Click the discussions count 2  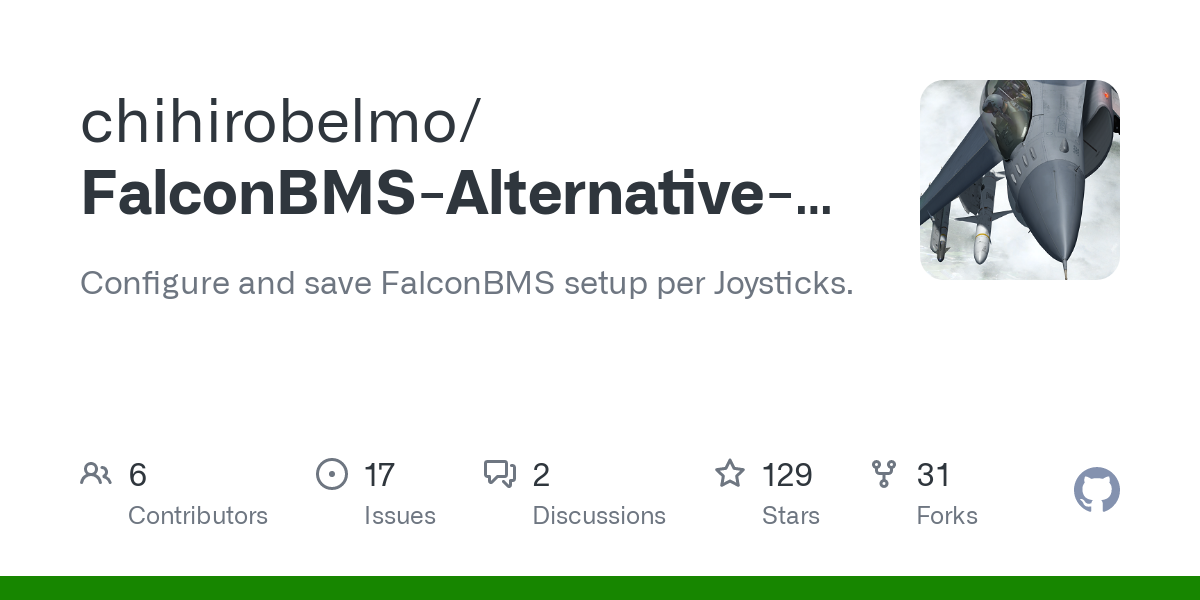(541, 475)
